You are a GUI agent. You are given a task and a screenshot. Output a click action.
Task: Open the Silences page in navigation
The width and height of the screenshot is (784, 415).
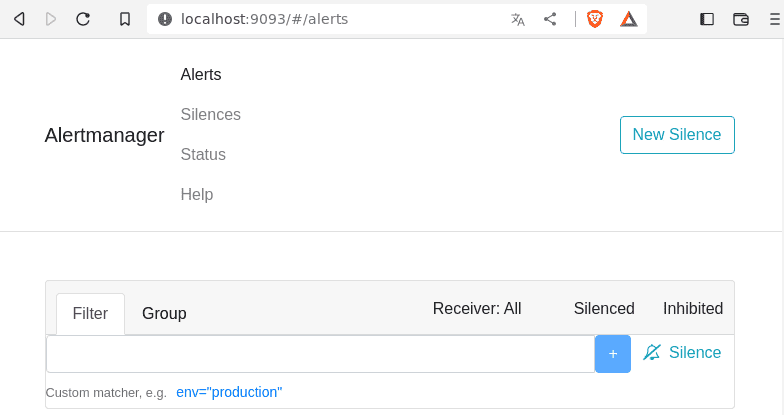click(x=210, y=114)
